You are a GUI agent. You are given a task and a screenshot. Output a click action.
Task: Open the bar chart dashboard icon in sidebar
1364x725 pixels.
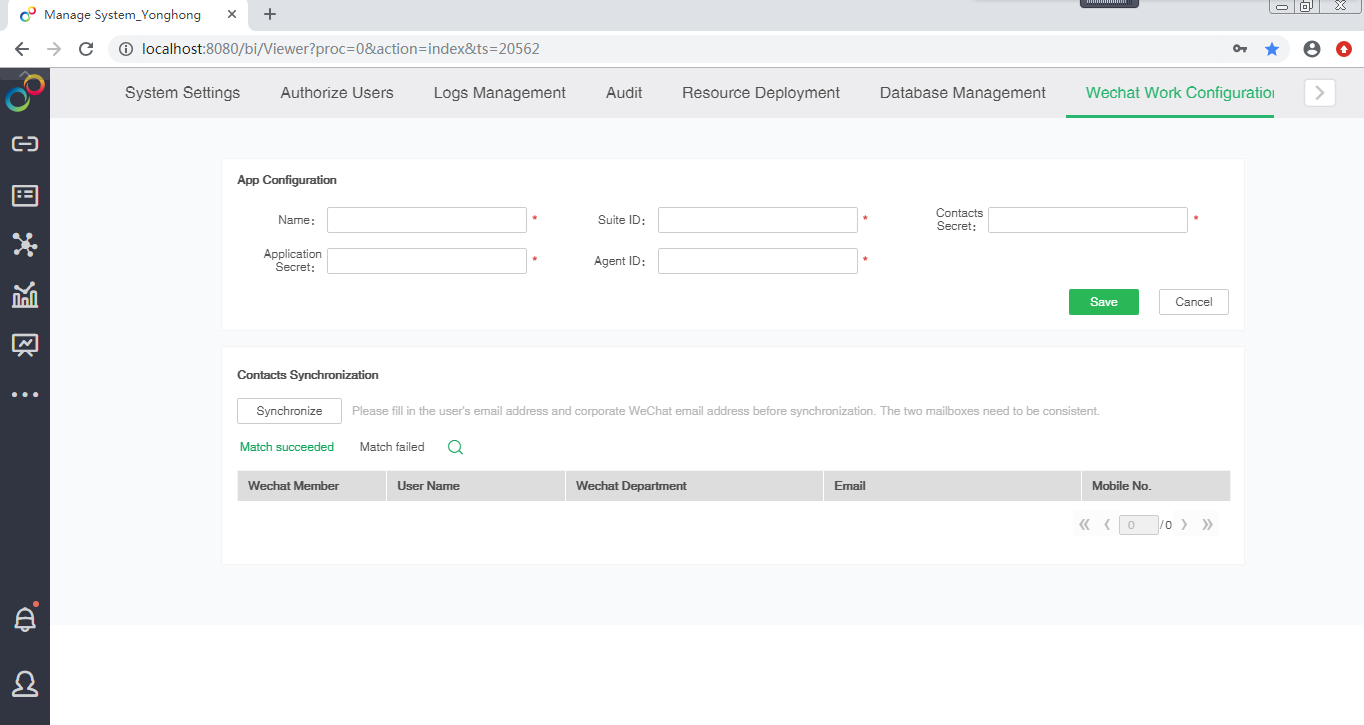pyautogui.click(x=25, y=295)
